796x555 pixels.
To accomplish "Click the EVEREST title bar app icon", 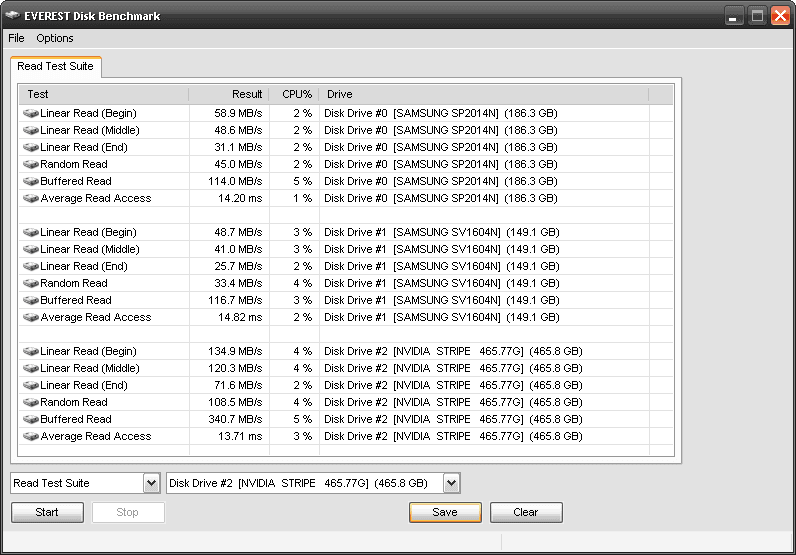I will pyautogui.click(x=12, y=16).
